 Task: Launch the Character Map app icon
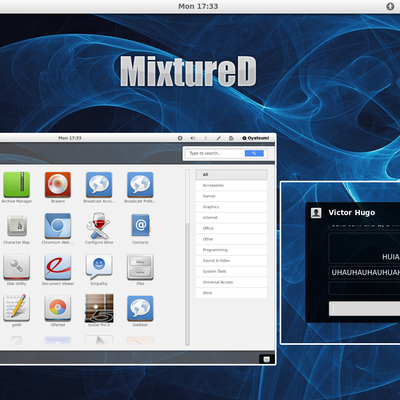tap(17, 226)
